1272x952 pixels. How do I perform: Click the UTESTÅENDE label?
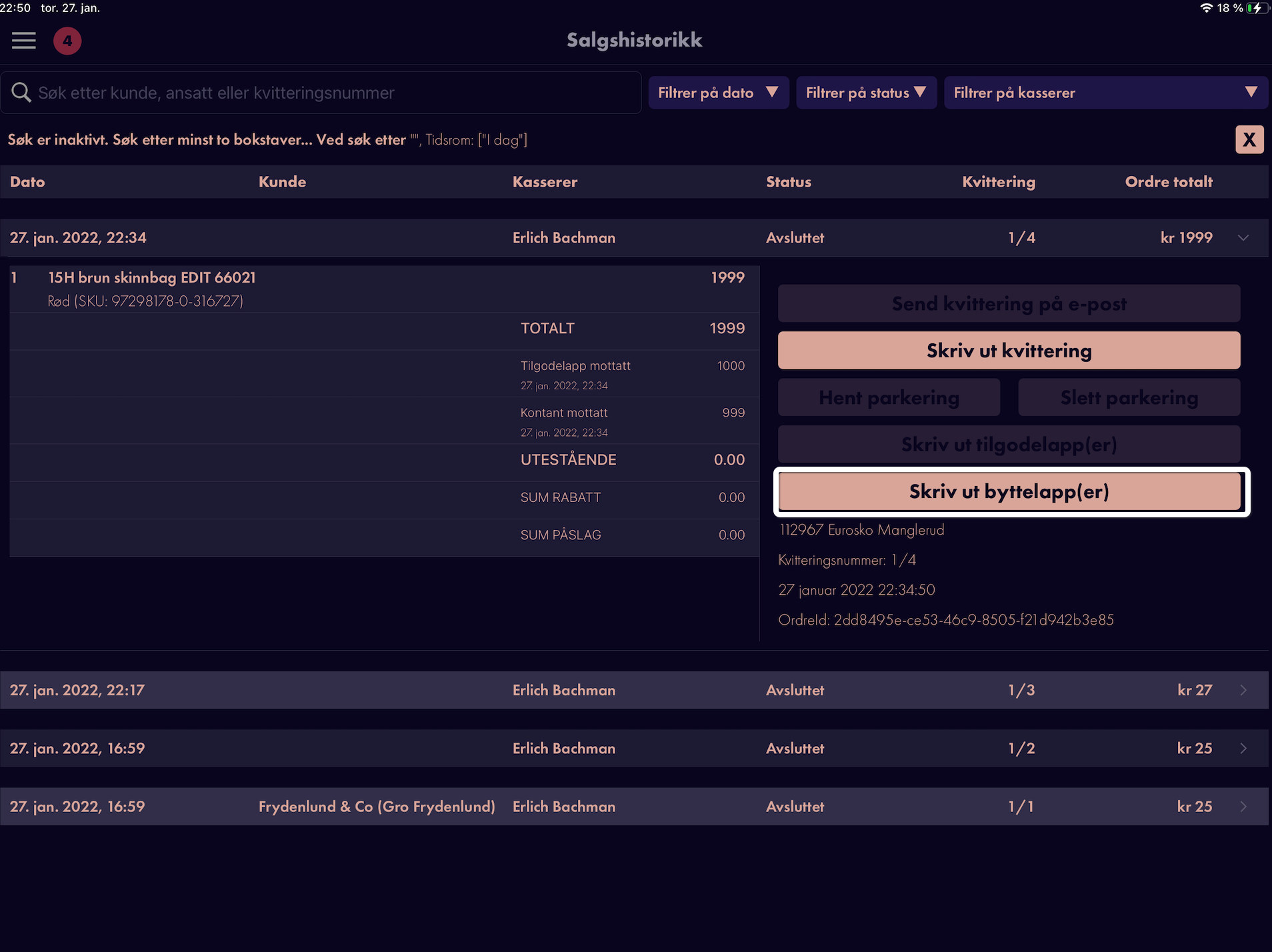(x=568, y=459)
